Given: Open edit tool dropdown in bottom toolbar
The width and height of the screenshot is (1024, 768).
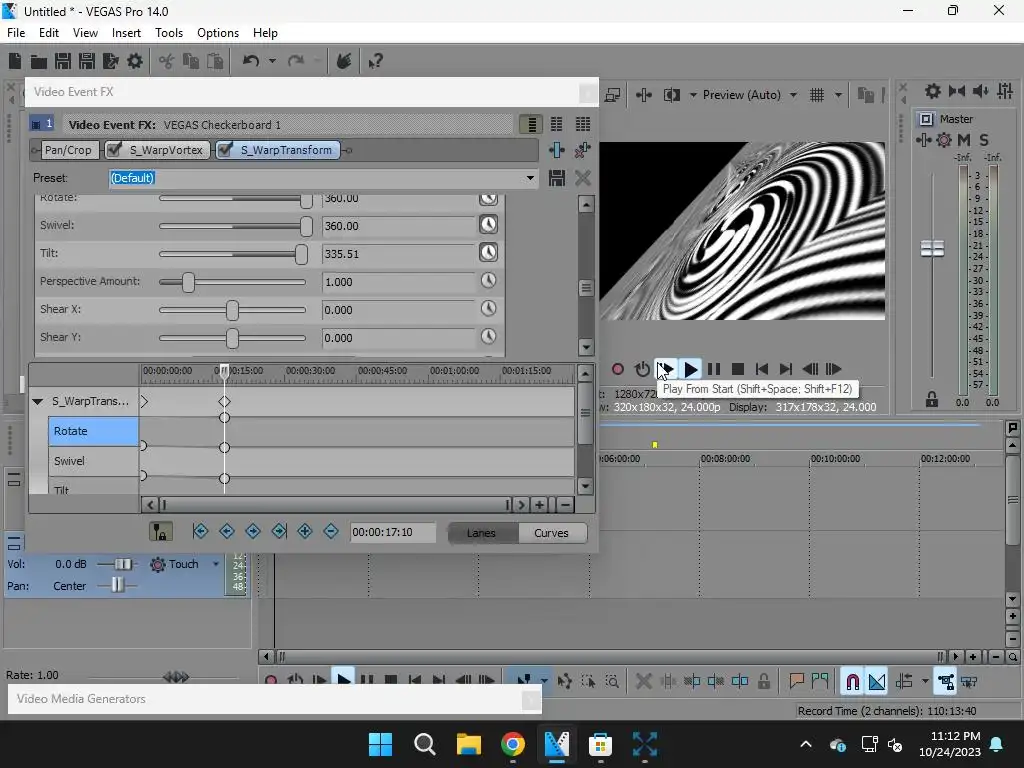Looking at the screenshot, I should 544,681.
